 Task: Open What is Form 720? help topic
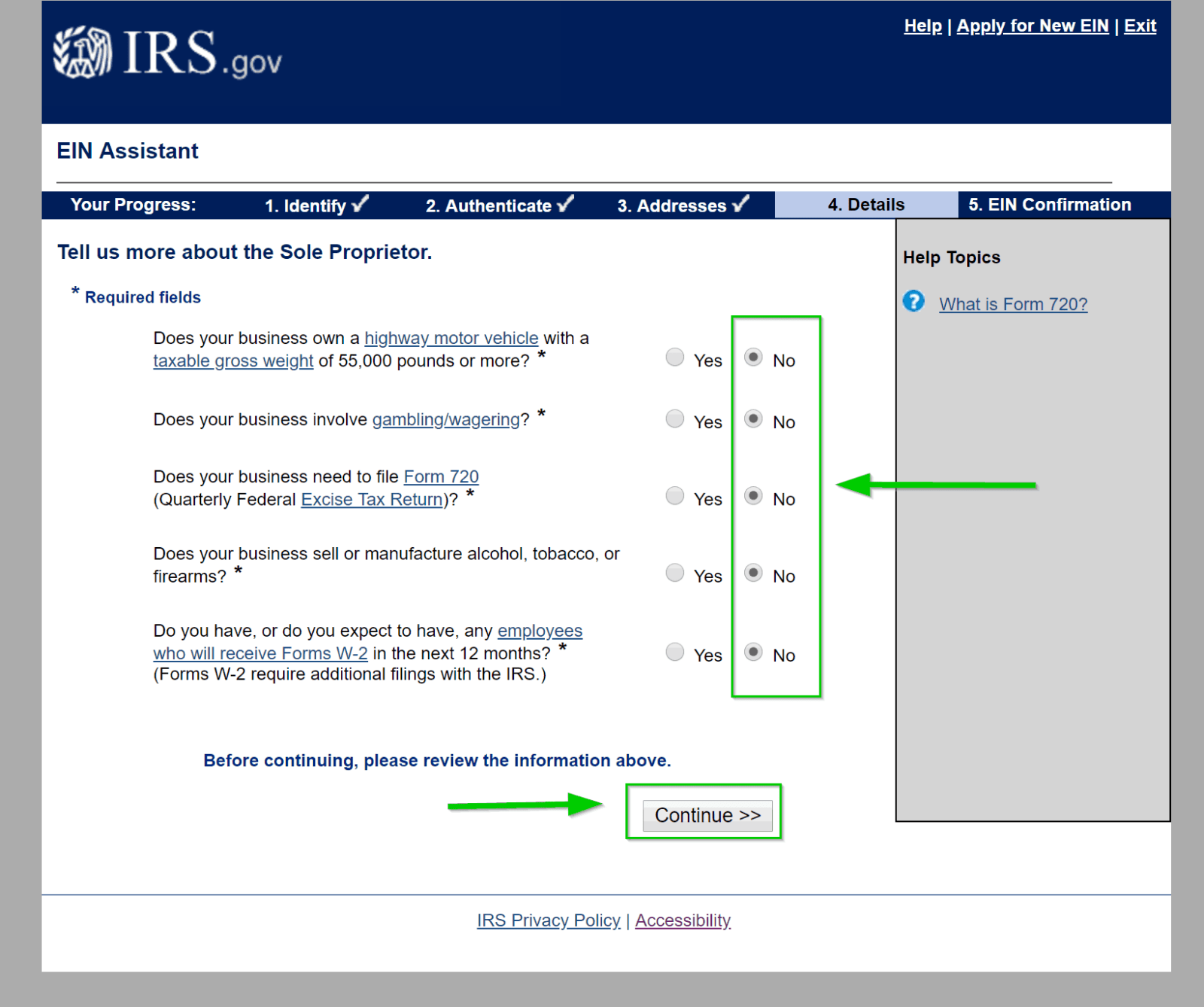(x=1013, y=304)
